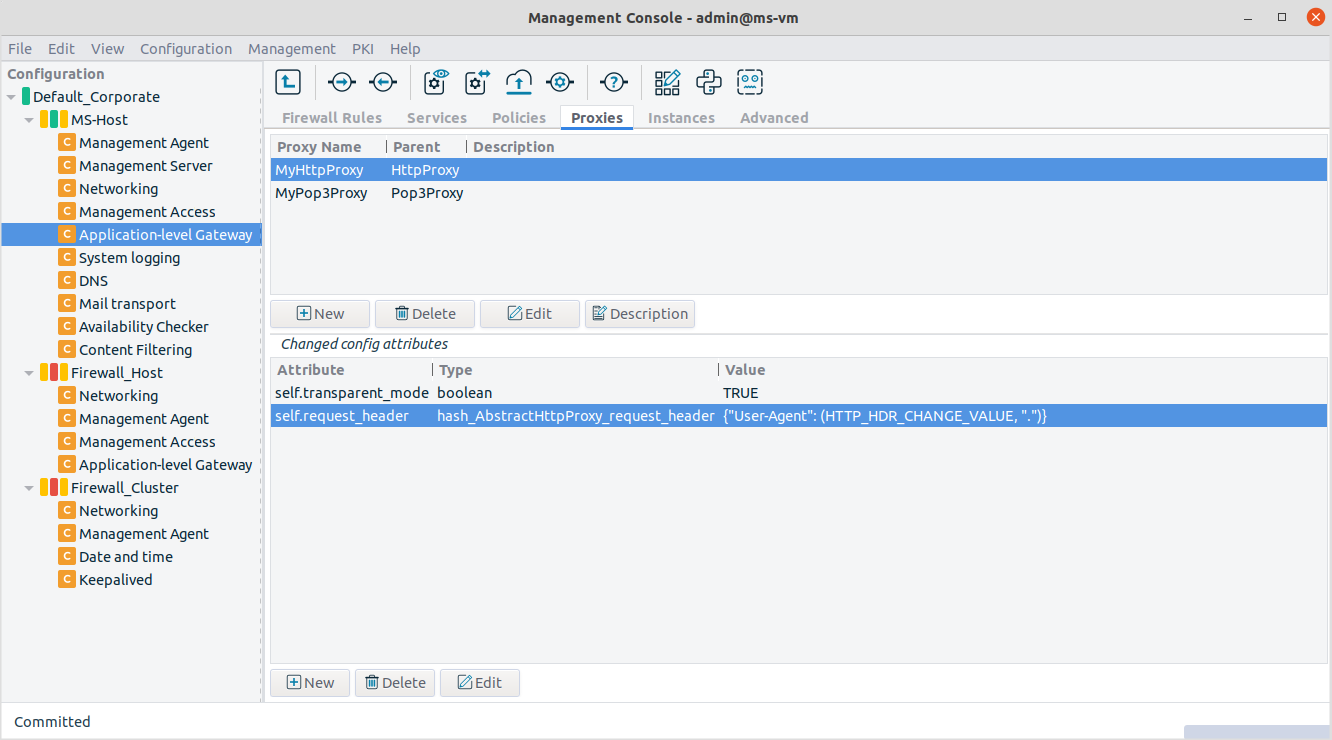Select the MyHttpProxy proxy name cell
1332x740 pixels.
coord(319,170)
